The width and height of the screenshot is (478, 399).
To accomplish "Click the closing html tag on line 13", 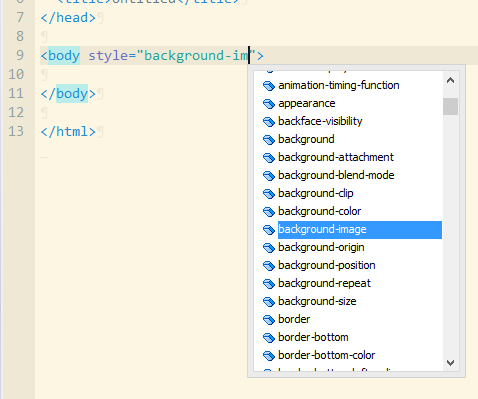I will [68, 131].
